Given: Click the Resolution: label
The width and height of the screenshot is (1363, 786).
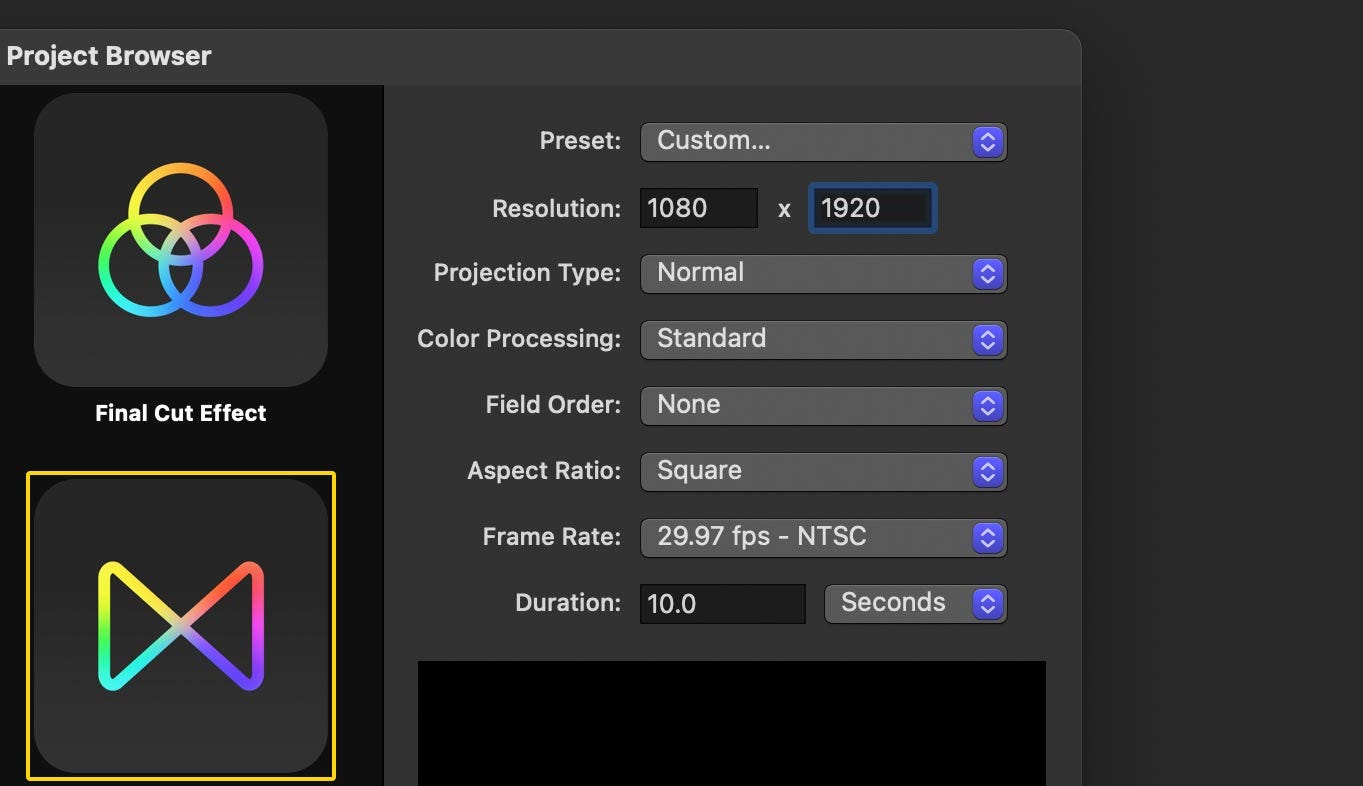Looking at the screenshot, I should (557, 209).
